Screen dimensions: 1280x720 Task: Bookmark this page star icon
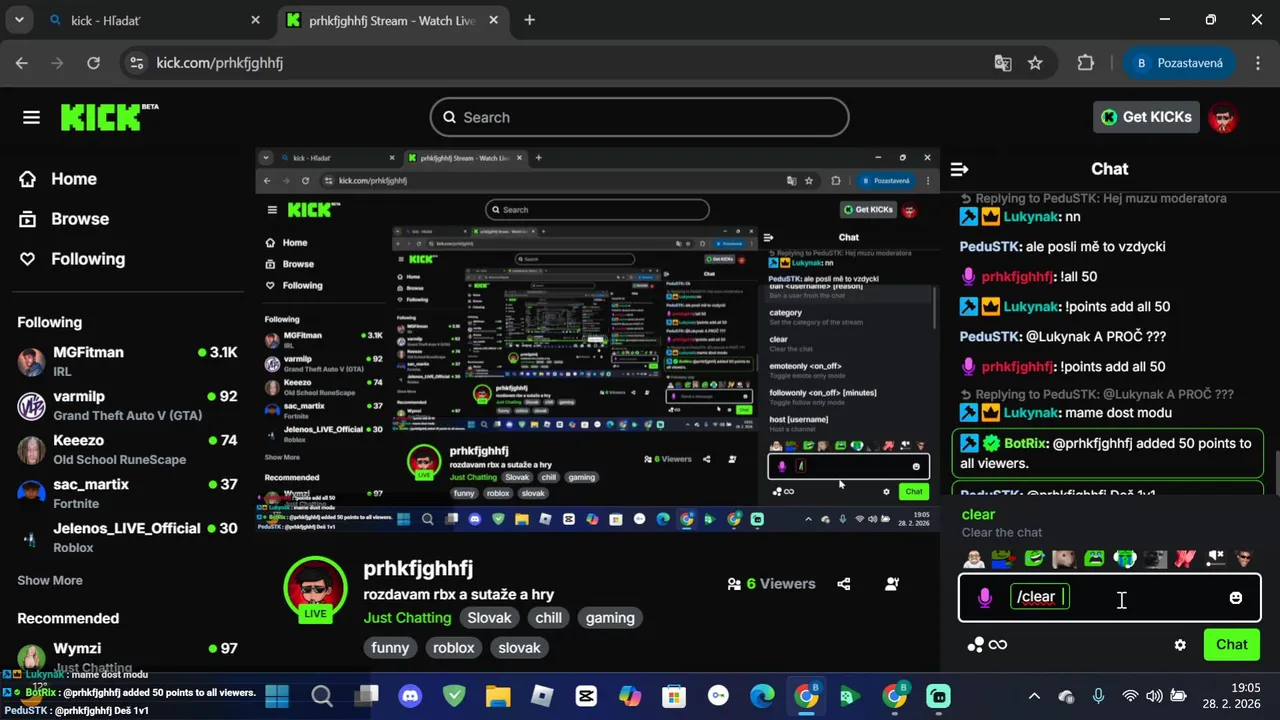point(1036,63)
